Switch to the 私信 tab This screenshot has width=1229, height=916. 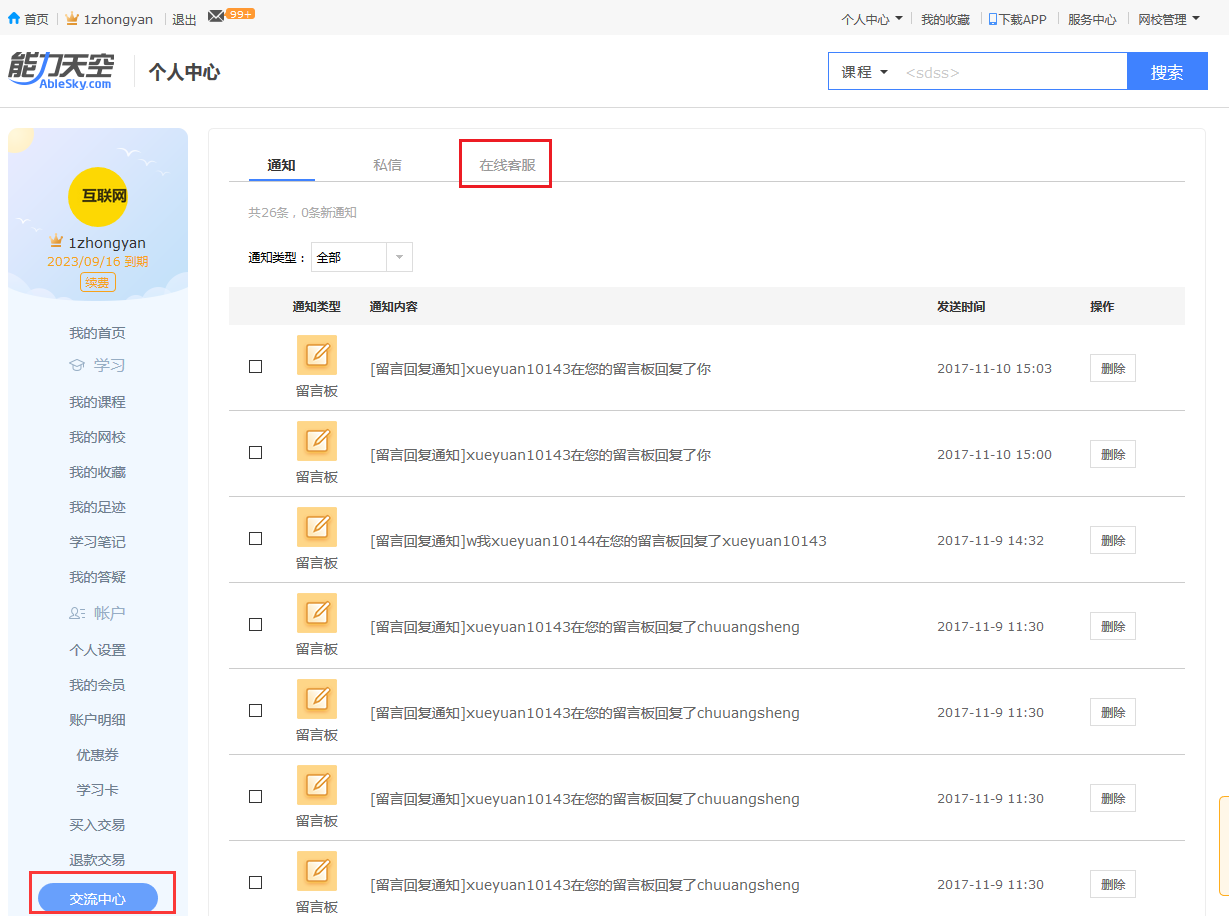coord(387,165)
